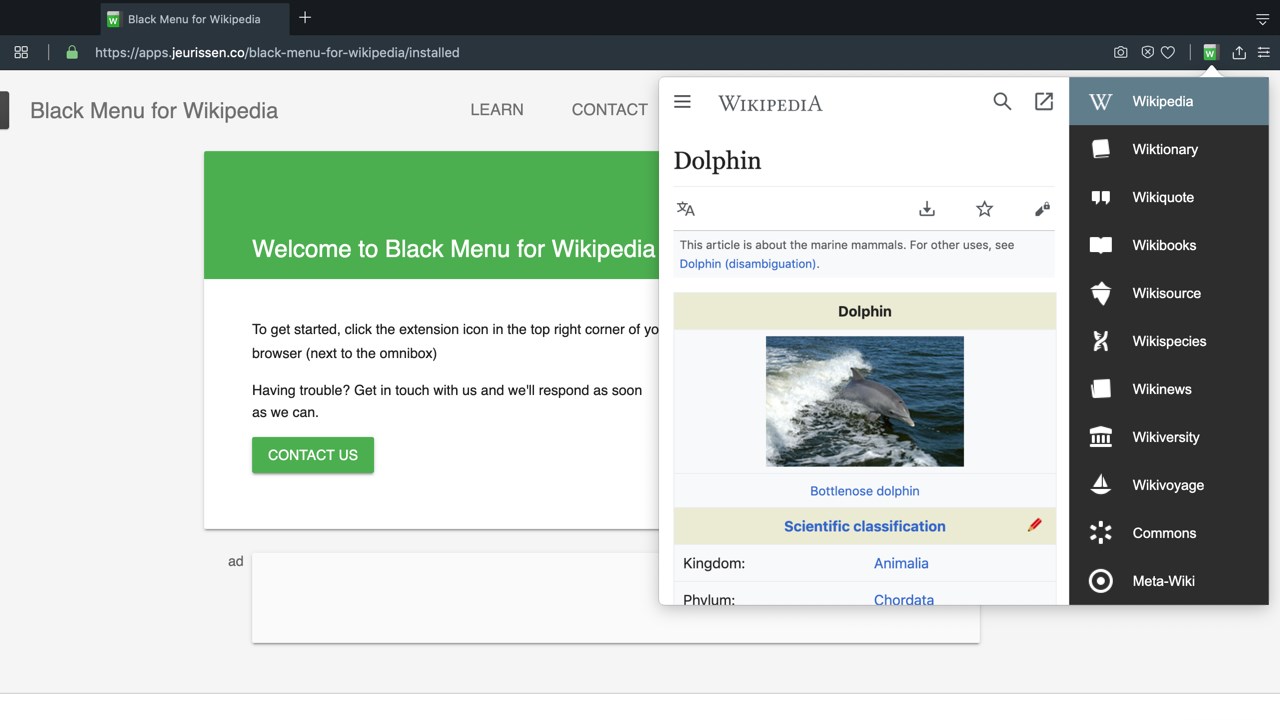This screenshot has height=720, width=1280.
Task: Open the hamburger menu in Wikipedia popup
Action: [x=683, y=102]
